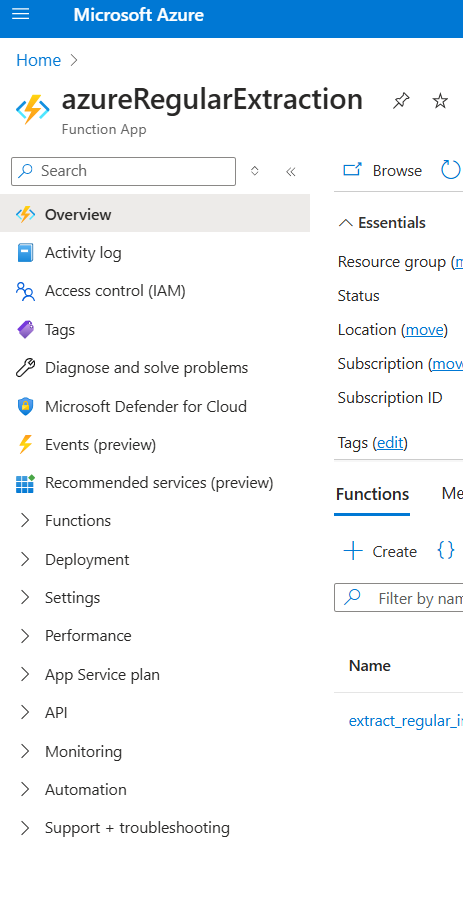Click the Name column header
The image size is (463, 906).
[x=370, y=666]
